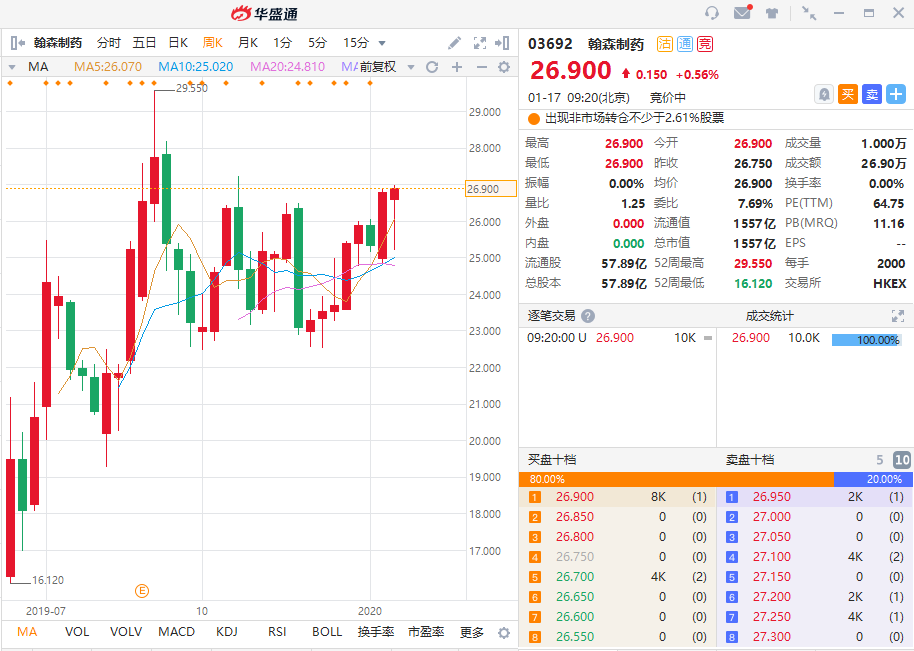The width and height of the screenshot is (914, 651).
Task: Collapse the left sidebar panel icon
Action: pos(18,43)
